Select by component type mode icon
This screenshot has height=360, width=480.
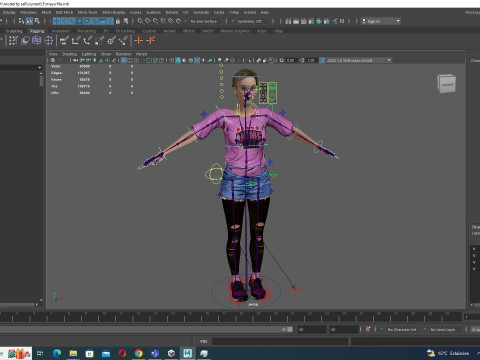pyautogui.click(x=37, y=21)
